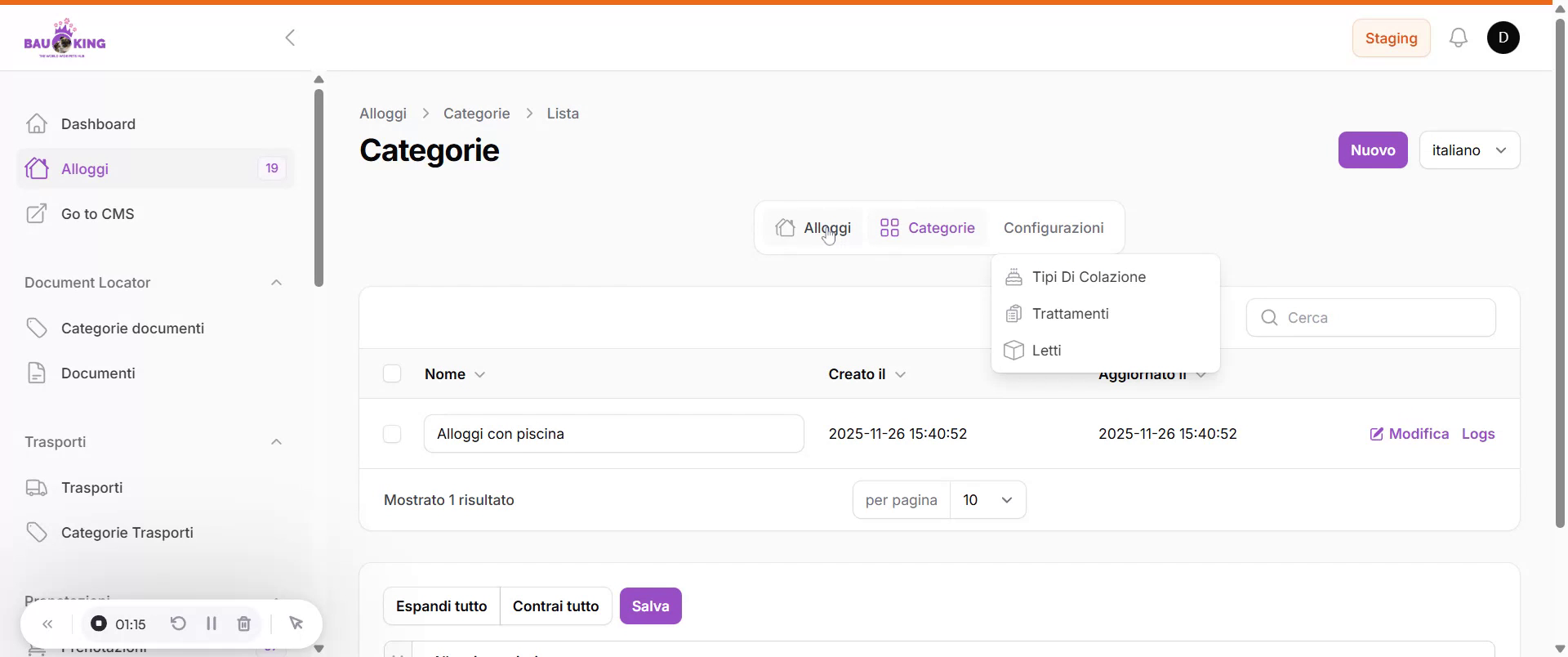Toggle the recorder cursor effects icon
The image size is (1568, 657).
296,624
